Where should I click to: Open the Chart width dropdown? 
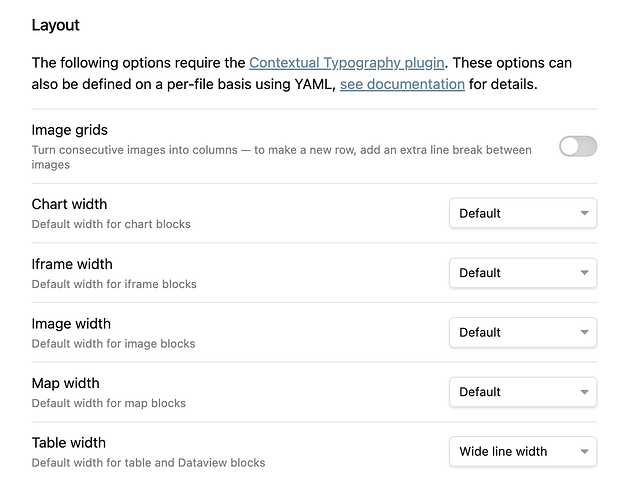522,213
